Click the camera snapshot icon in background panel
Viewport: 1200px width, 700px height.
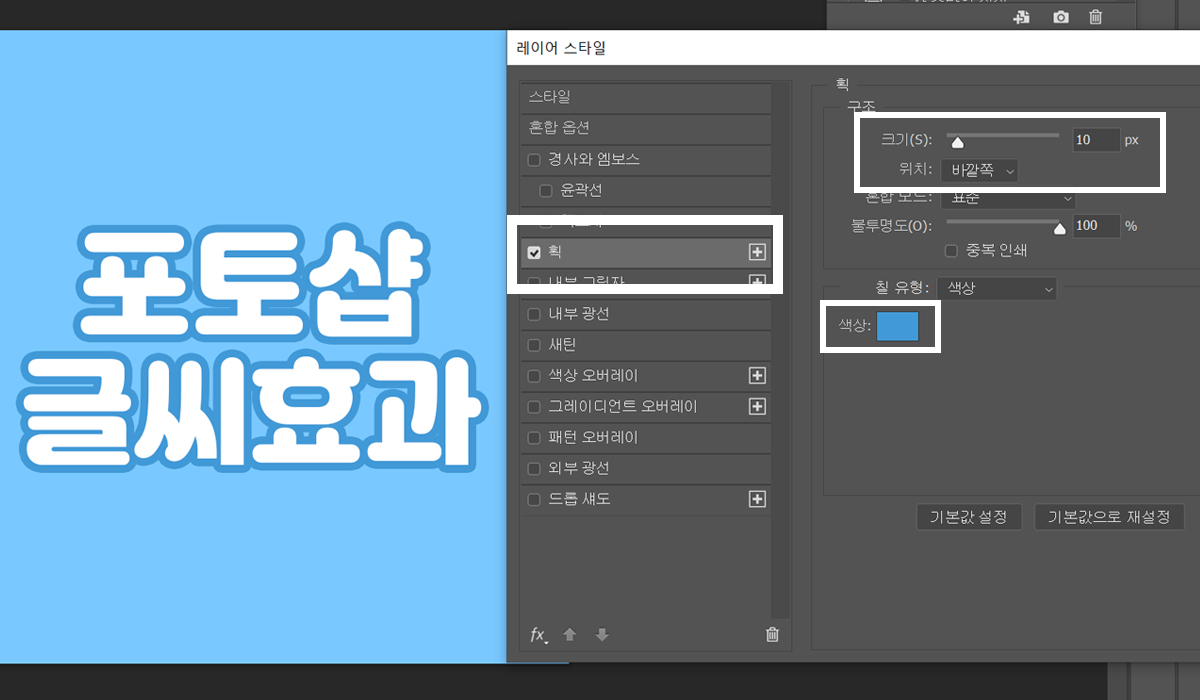point(1060,17)
